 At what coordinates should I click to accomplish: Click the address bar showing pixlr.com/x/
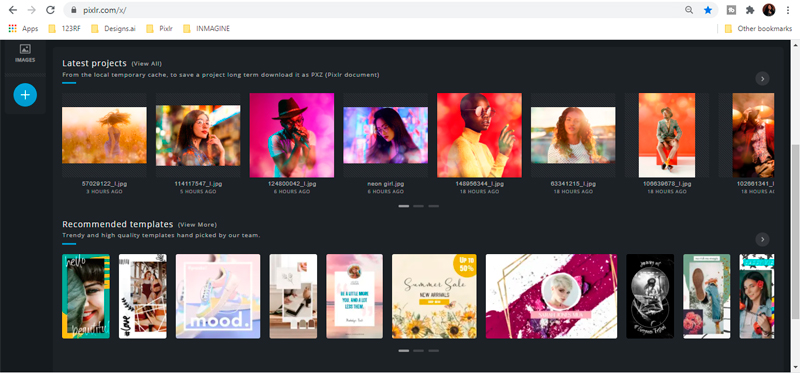coord(378,10)
